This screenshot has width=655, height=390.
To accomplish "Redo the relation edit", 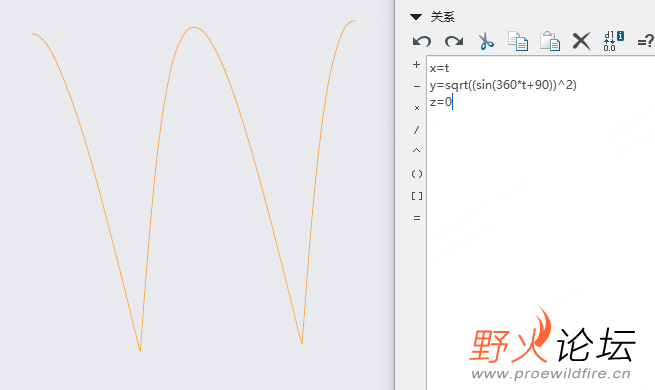I will click(x=454, y=41).
